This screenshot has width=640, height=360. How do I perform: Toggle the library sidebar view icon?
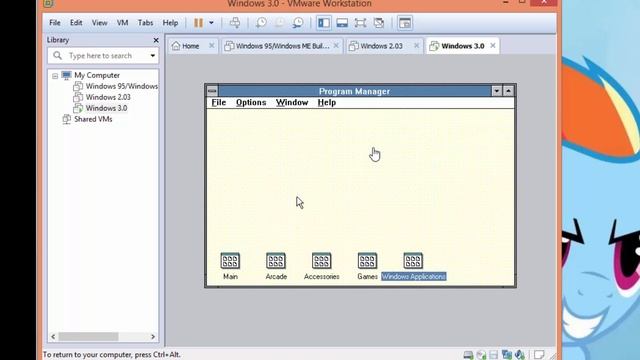pos(324,23)
